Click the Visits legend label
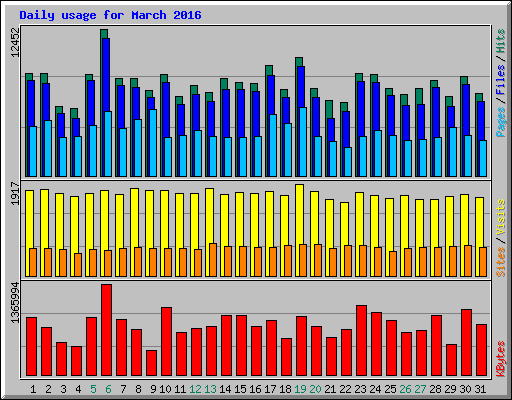The height and width of the screenshot is (400, 512). pos(501,218)
